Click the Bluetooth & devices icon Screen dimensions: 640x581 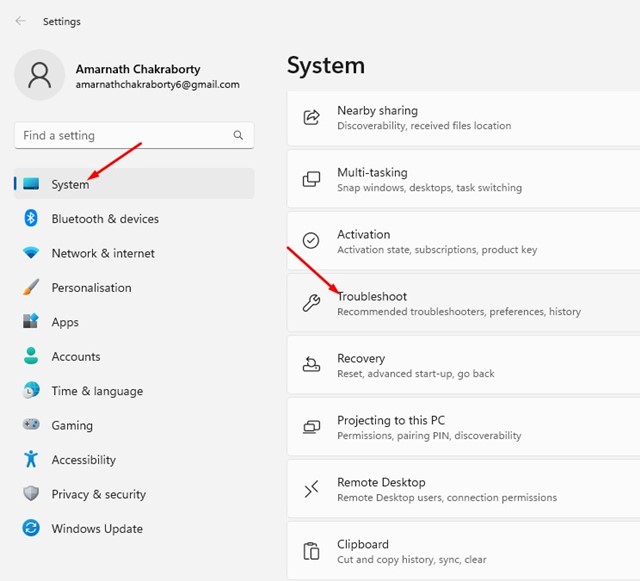click(x=31, y=219)
